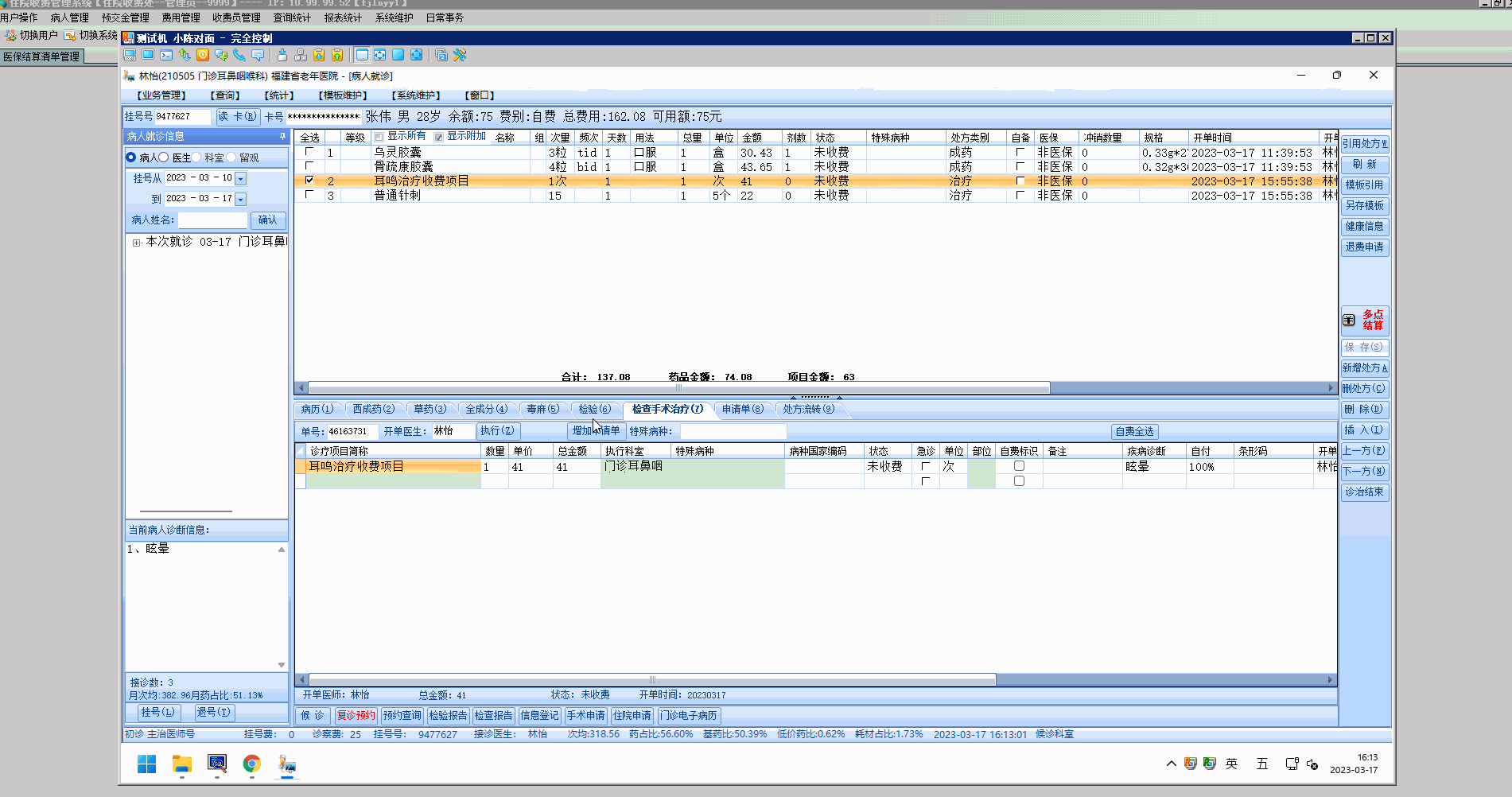Open Google Chrome from the taskbar

point(252,764)
